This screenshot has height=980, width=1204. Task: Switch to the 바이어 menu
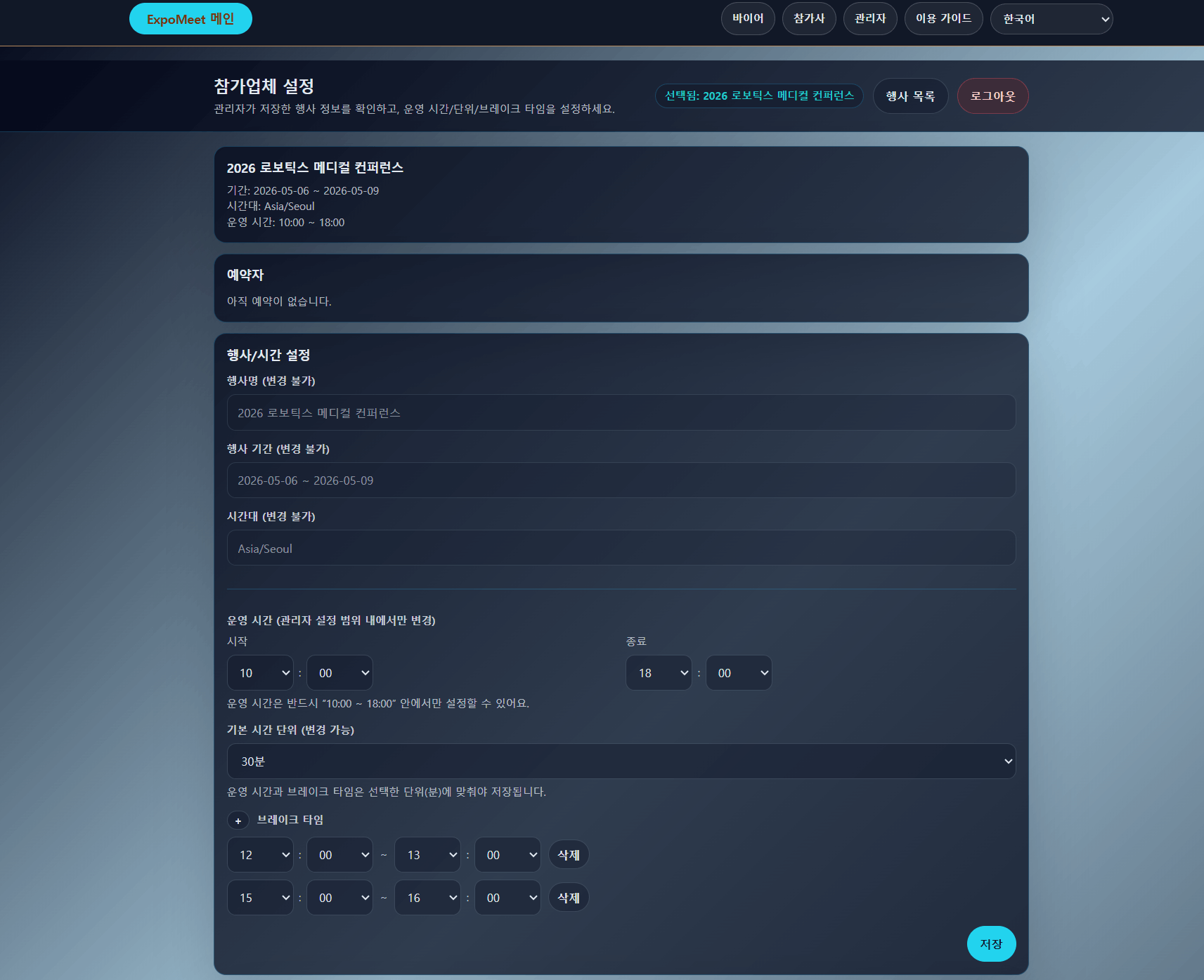pos(747,18)
